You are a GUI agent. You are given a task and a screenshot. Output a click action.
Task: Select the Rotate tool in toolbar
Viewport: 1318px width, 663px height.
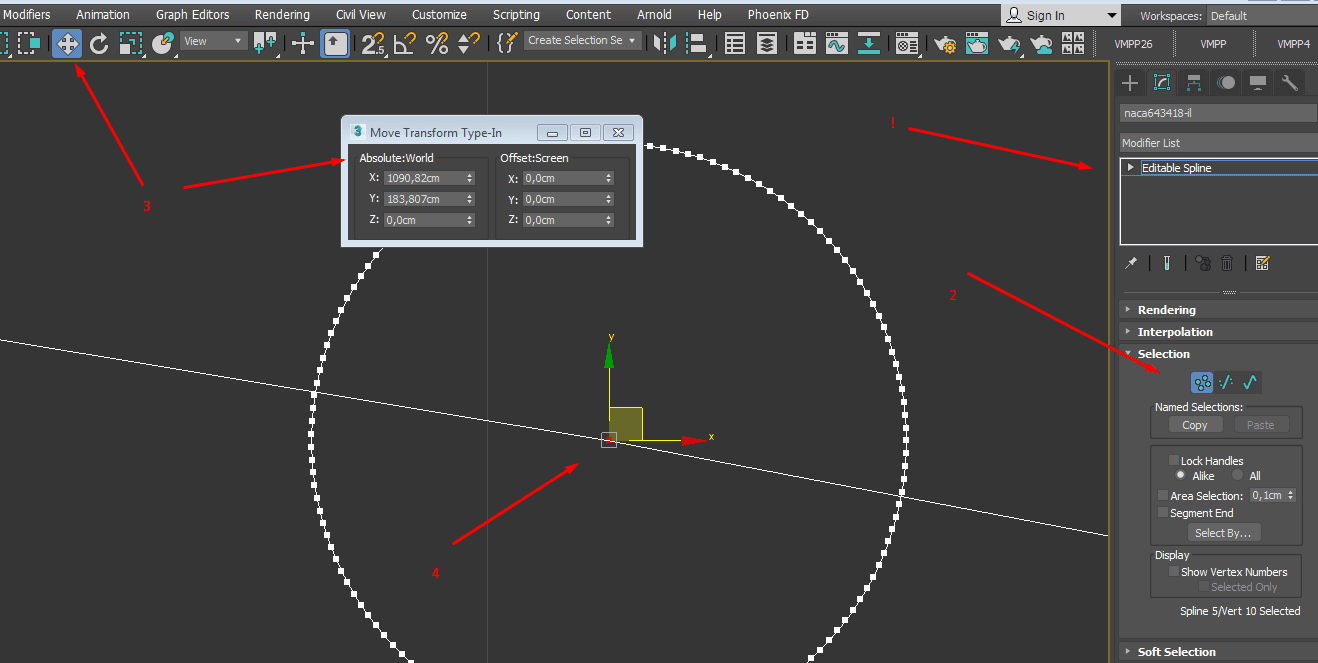point(99,43)
